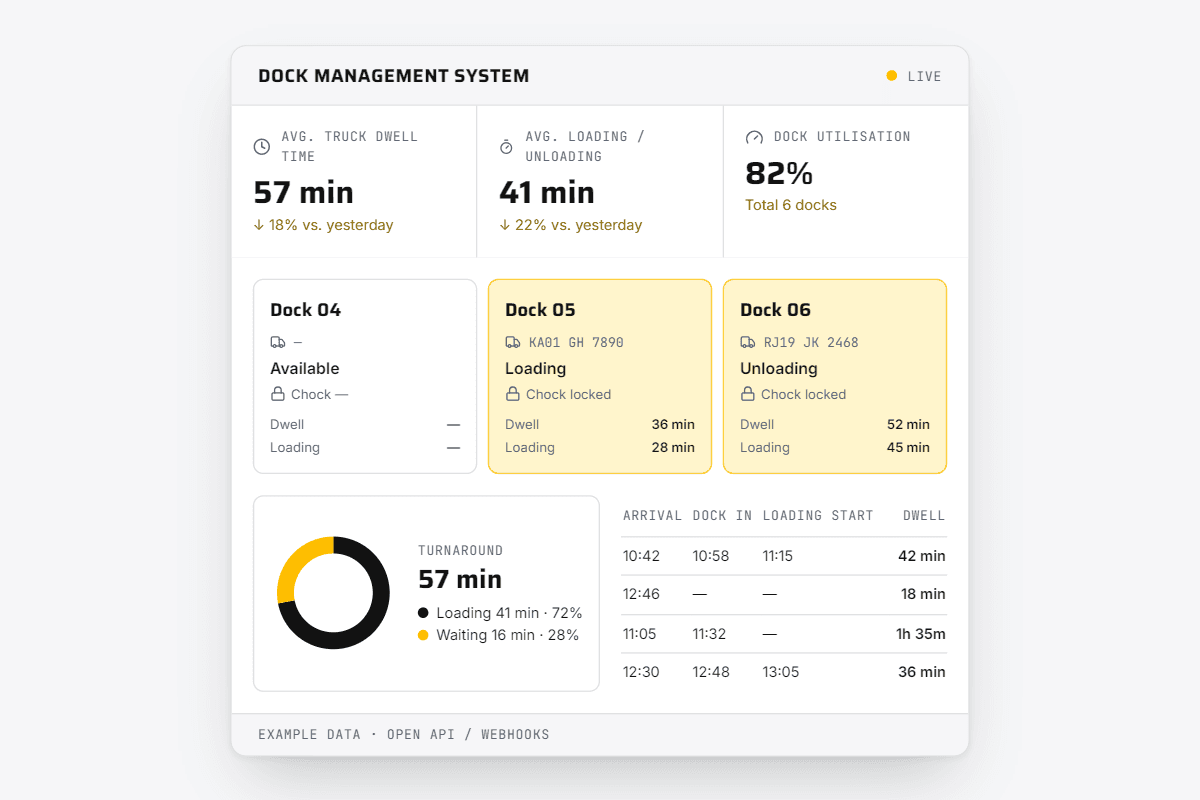Image resolution: width=1200 pixels, height=800 pixels.
Task: Click the LIVE indicator label
Action: click(x=924, y=76)
